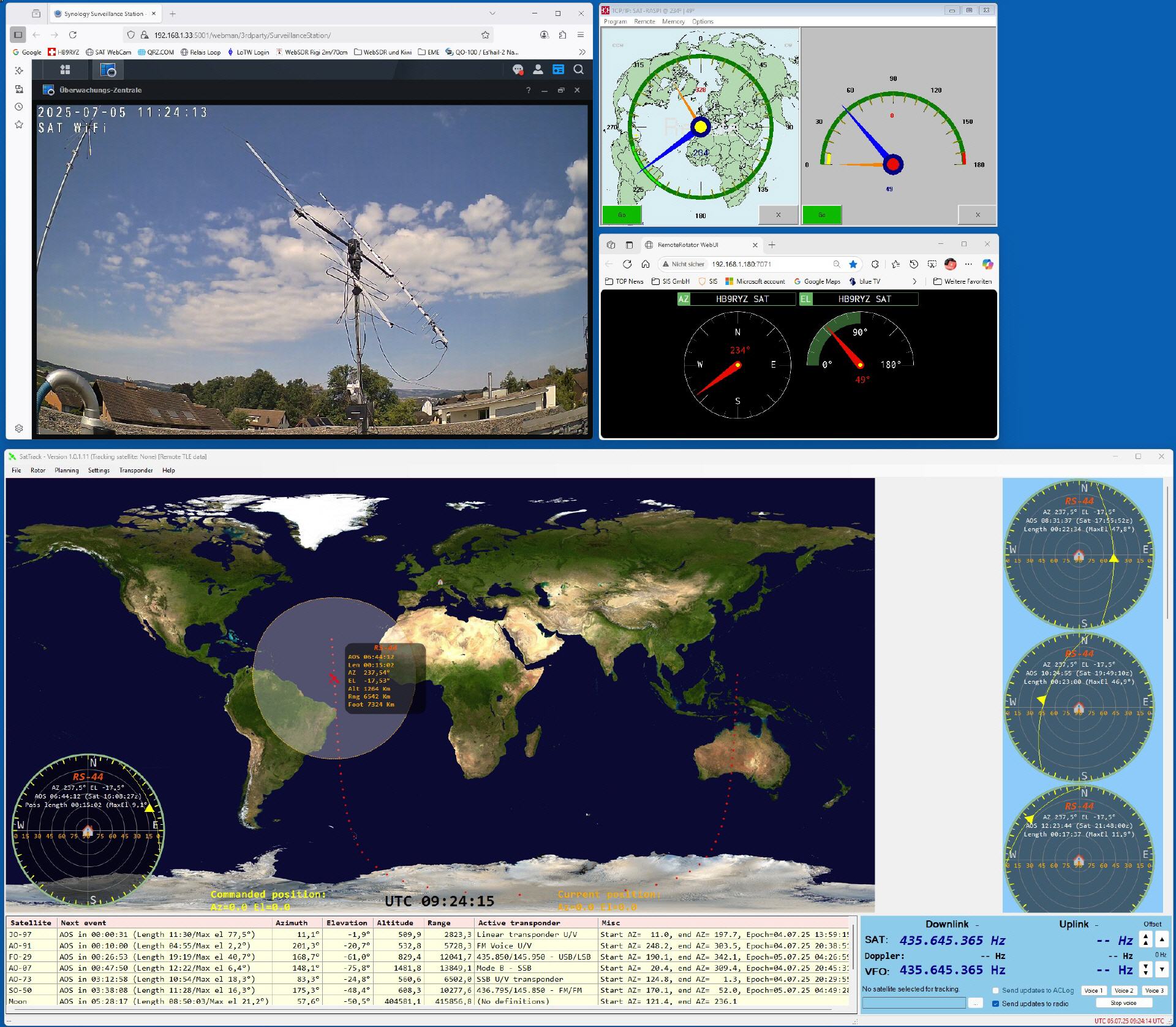Screen dimensions: 1176x1027
Task: Open Surveillance Station main menu grid icon
Action: tap(65, 70)
